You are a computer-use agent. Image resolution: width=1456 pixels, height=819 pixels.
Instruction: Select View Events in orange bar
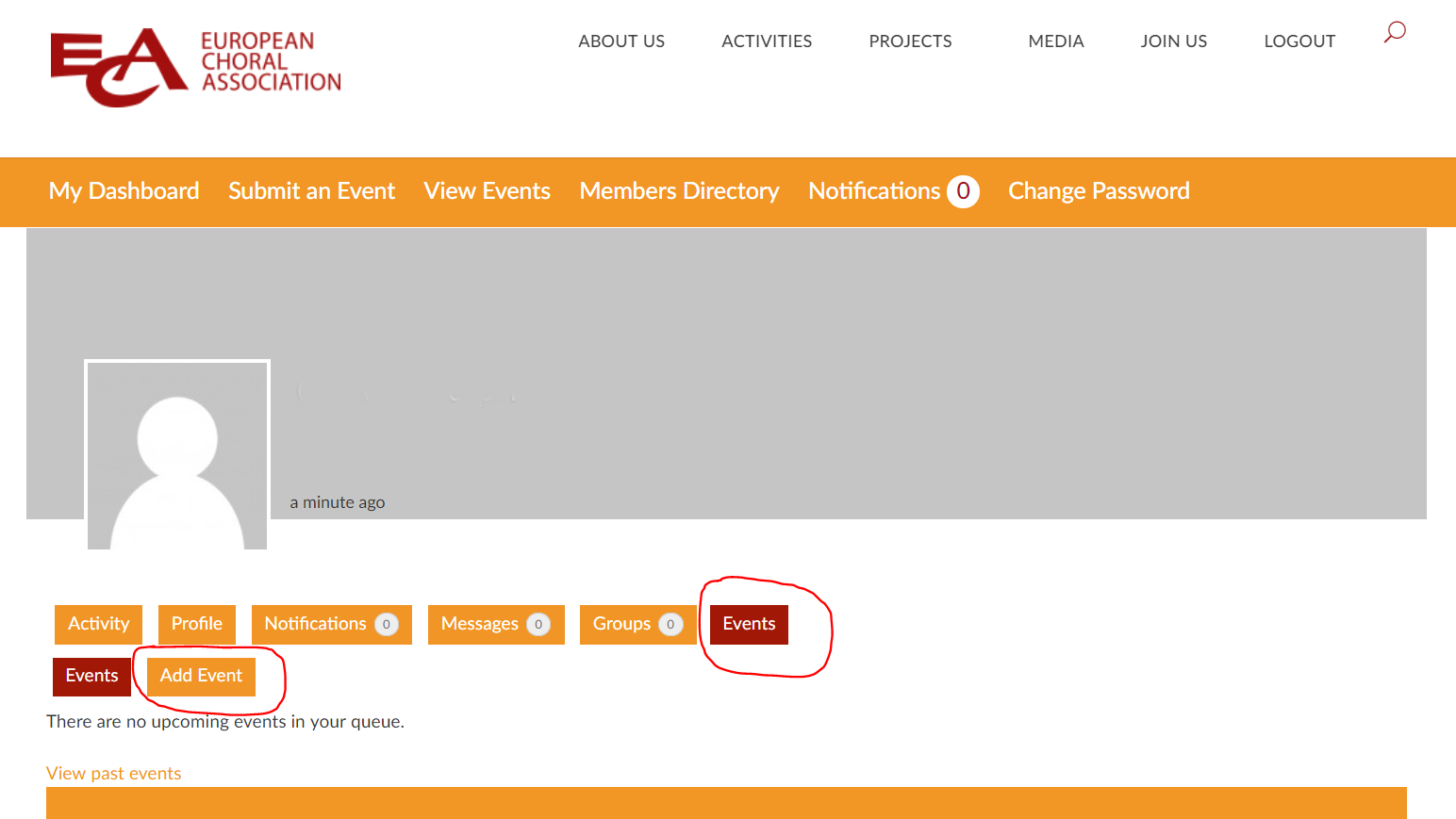487,191
